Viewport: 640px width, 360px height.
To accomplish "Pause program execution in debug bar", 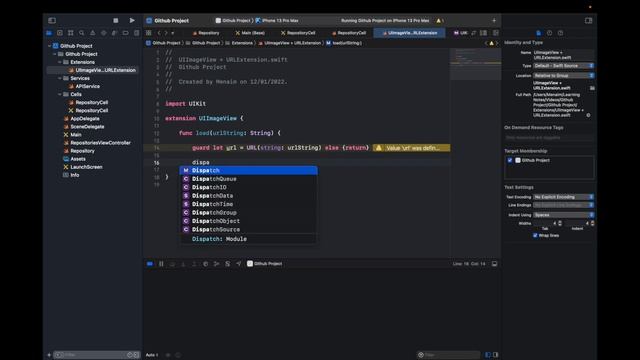I will tap(161, 264).
